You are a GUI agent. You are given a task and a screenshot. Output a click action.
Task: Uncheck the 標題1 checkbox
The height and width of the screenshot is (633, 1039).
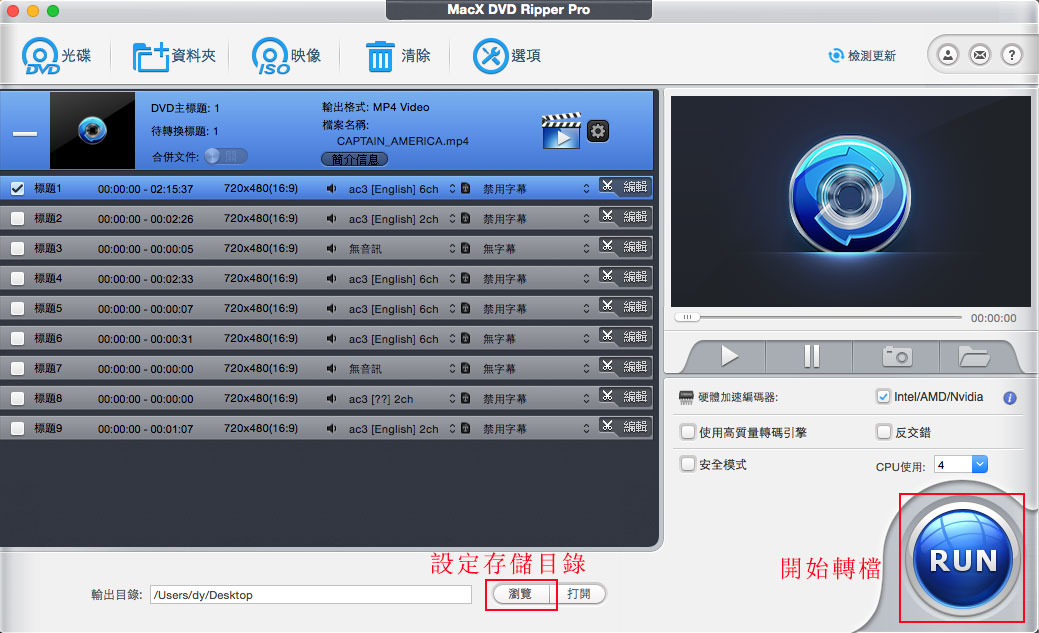pos(18,189)
